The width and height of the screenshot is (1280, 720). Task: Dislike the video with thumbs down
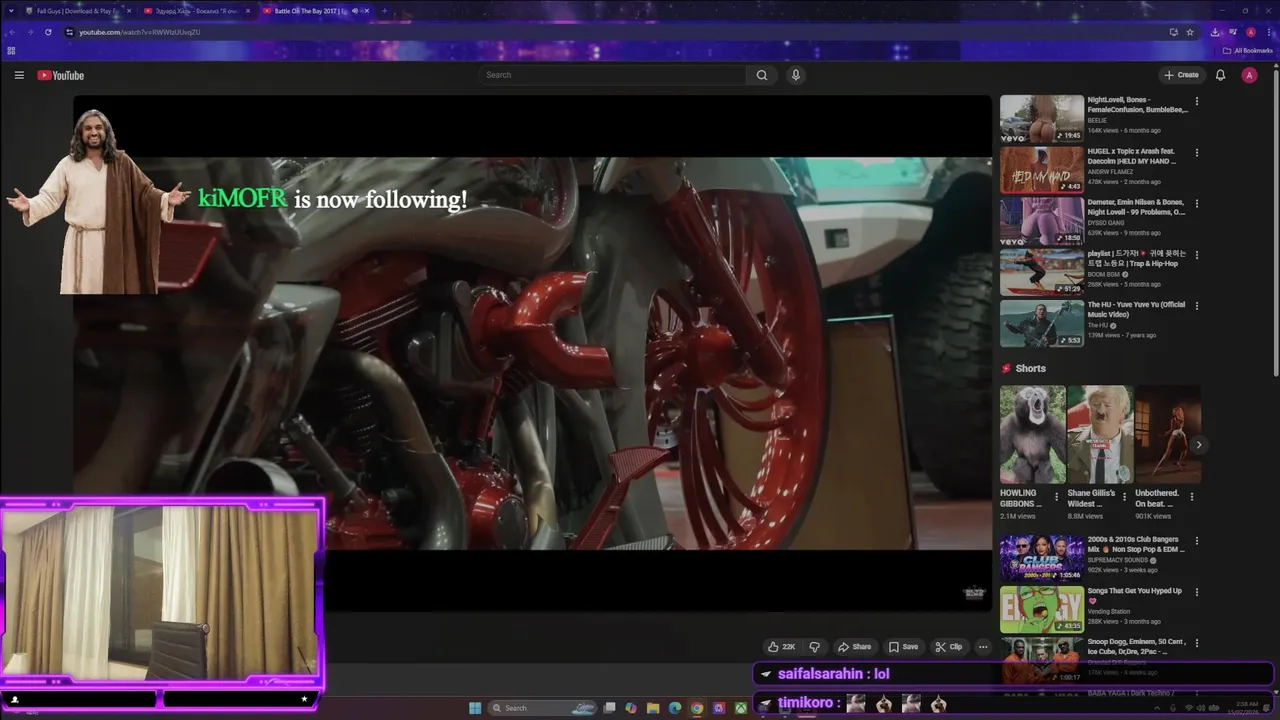[x=814, y=647]
